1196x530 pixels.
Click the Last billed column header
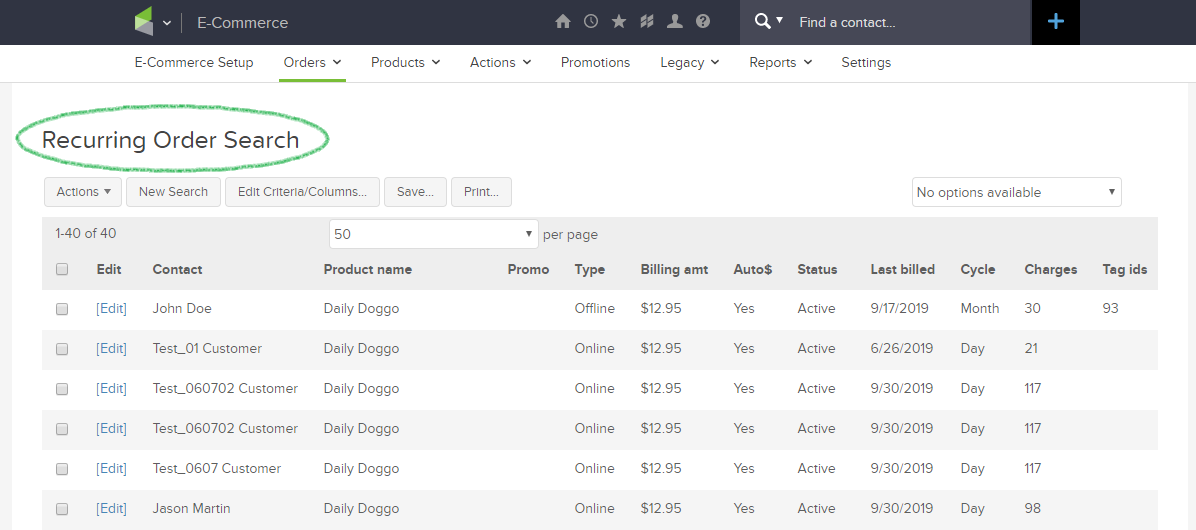(902, 269)
